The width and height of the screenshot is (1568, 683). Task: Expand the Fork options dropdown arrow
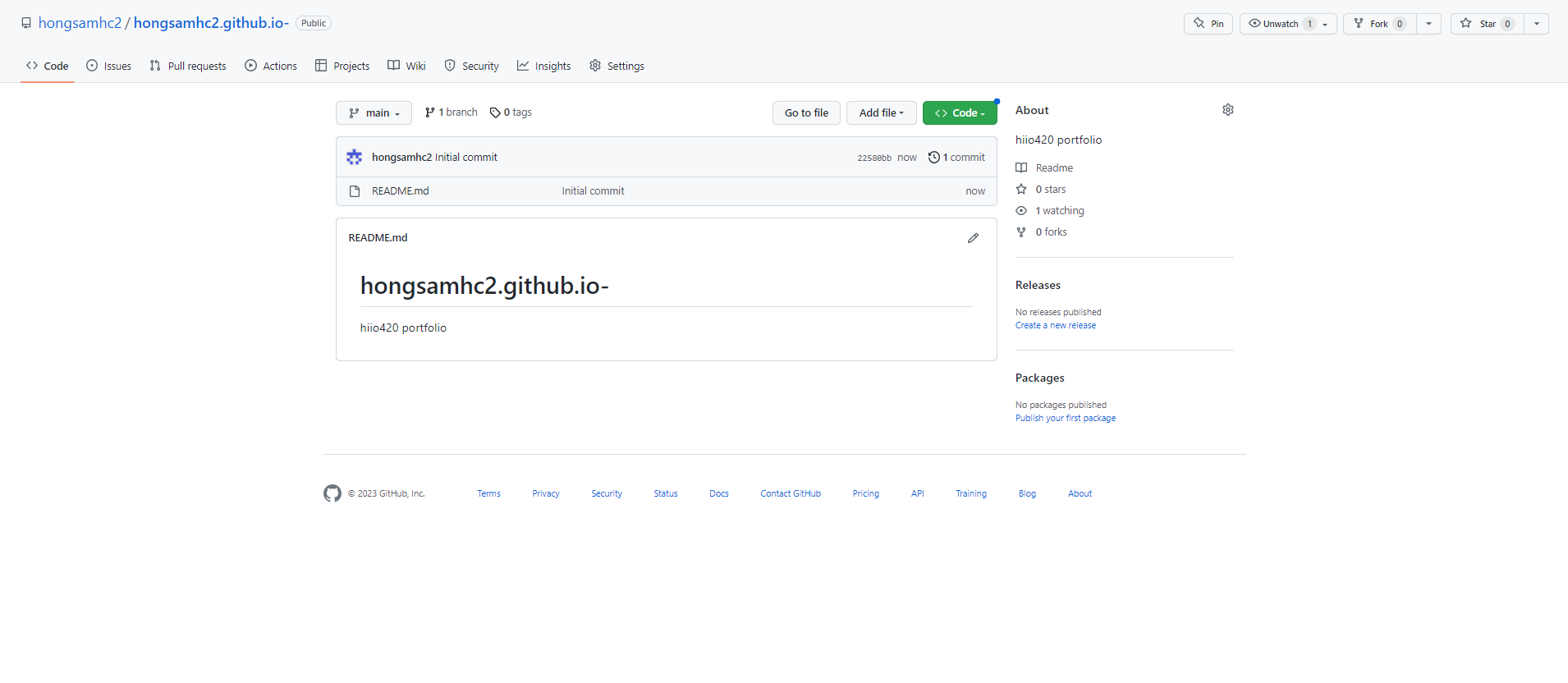pyautogui.click(x=1429, y=24)
